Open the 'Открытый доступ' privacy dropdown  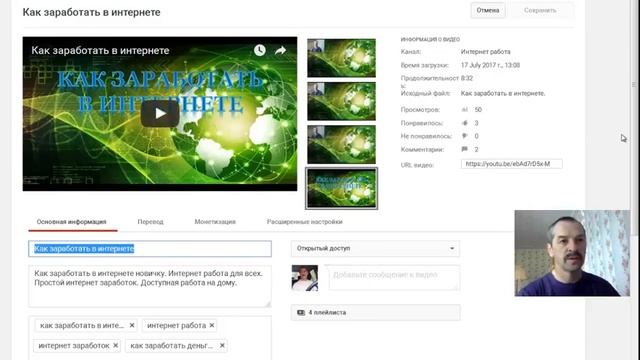[x=375, y=249]
